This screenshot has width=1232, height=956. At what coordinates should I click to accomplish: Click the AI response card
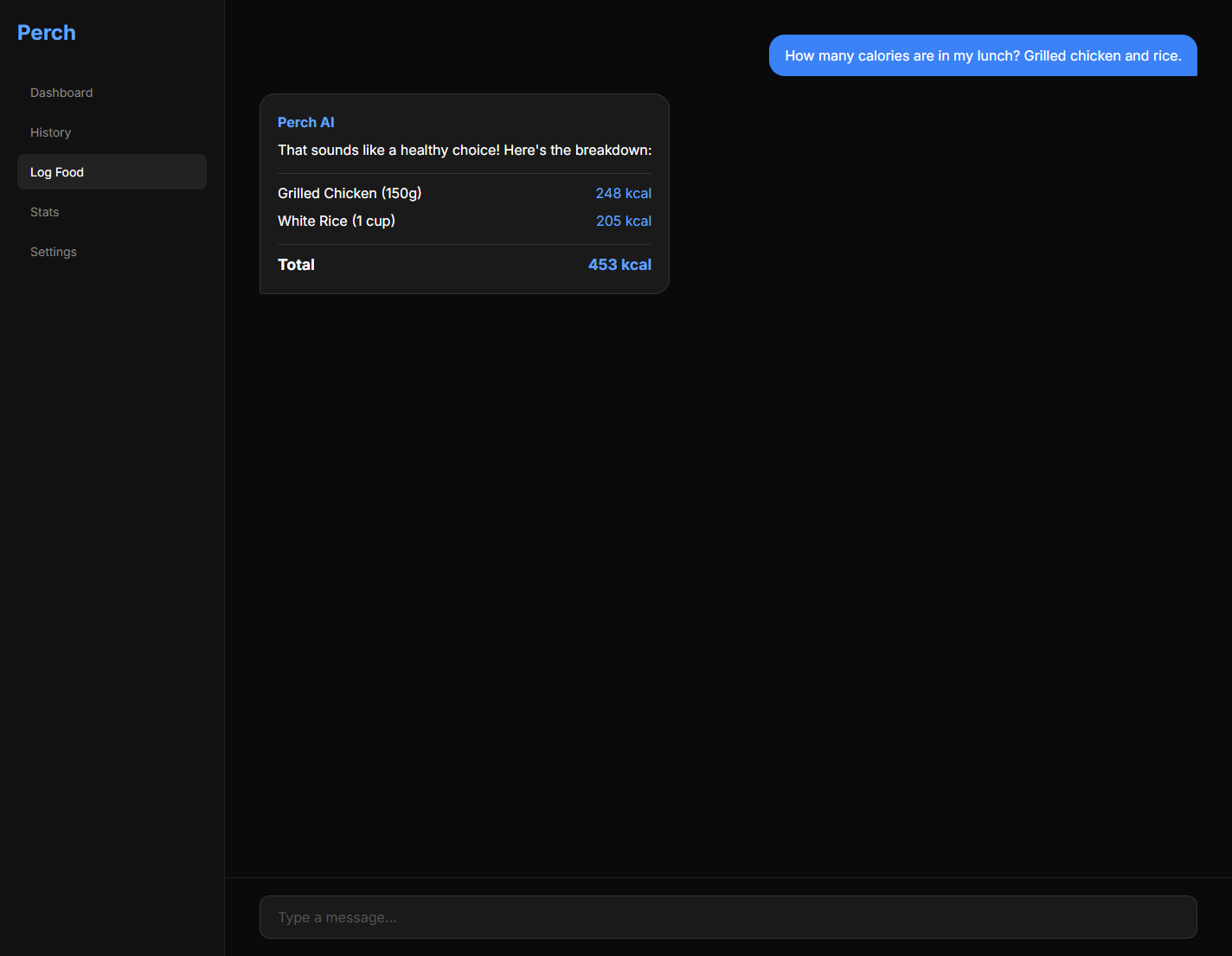click(x=464, y=193)
